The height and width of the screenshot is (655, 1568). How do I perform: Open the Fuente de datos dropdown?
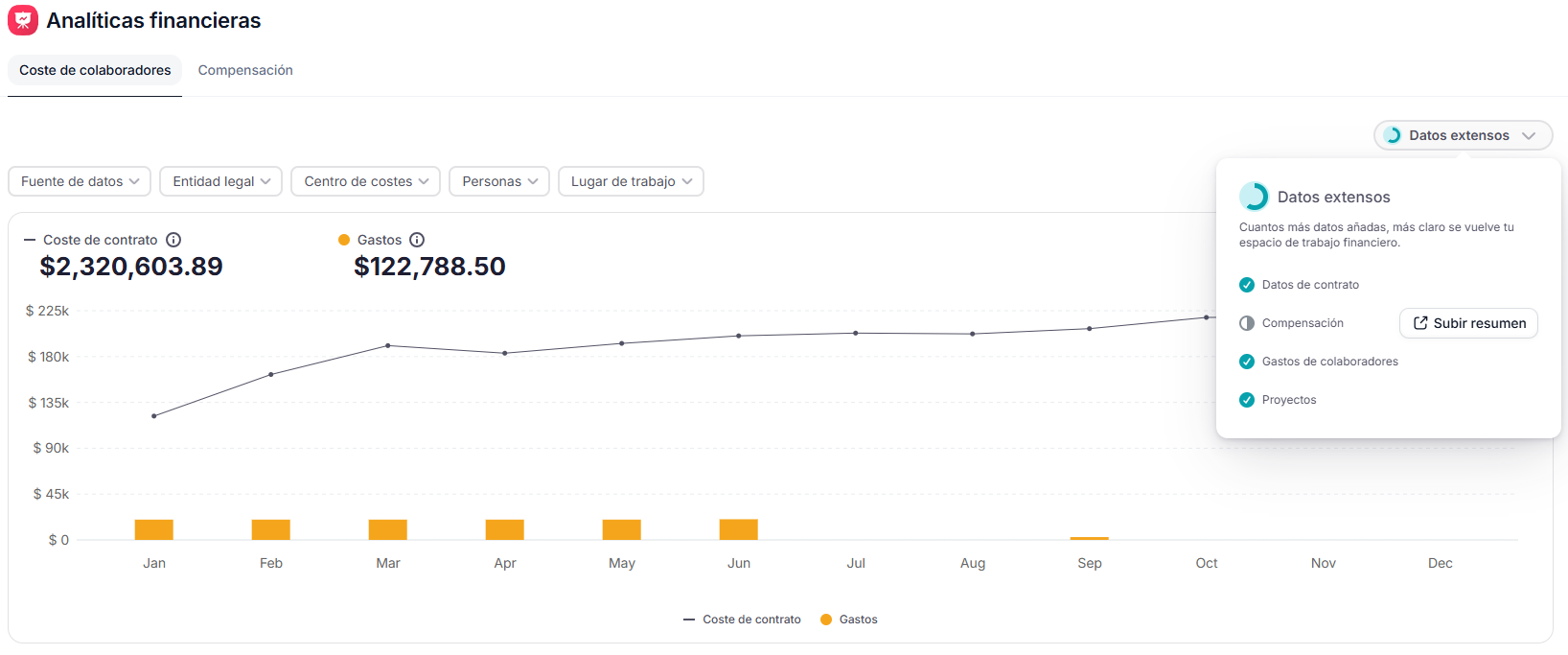pyautogui.click(x=80, y=181)
